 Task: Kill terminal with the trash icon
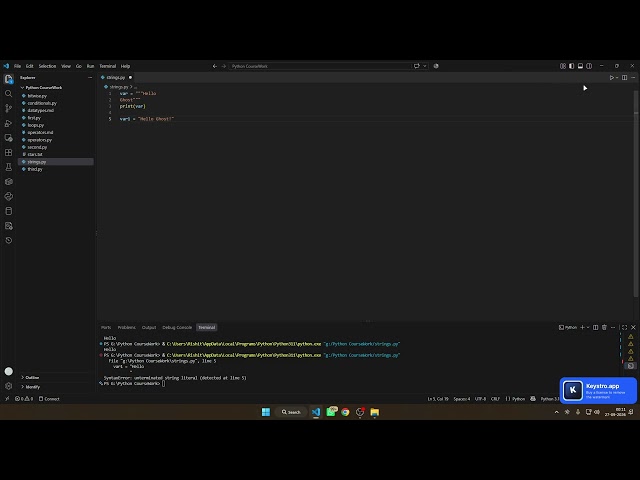(604, 327)
